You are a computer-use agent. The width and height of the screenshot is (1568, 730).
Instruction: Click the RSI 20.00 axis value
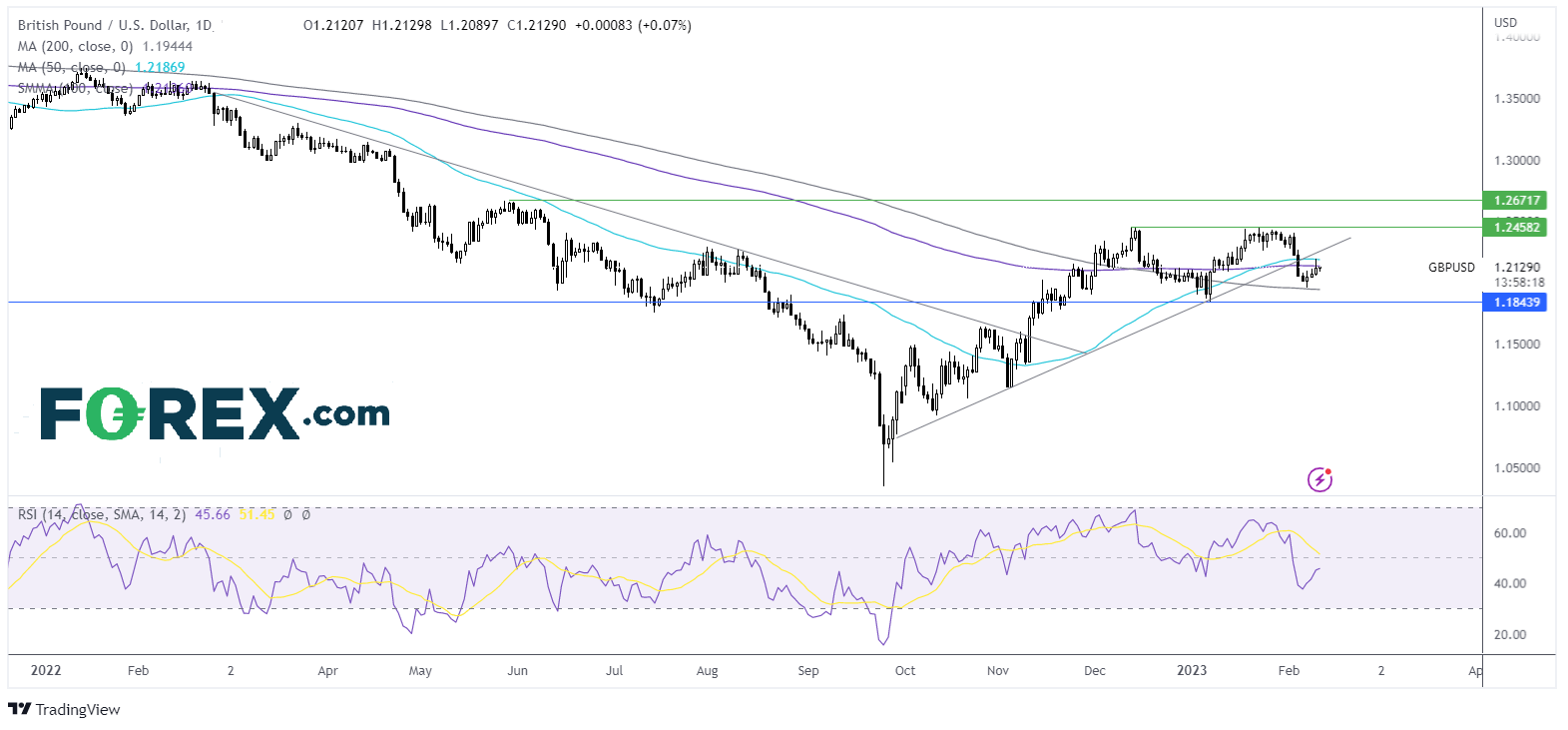[1509, 635]
